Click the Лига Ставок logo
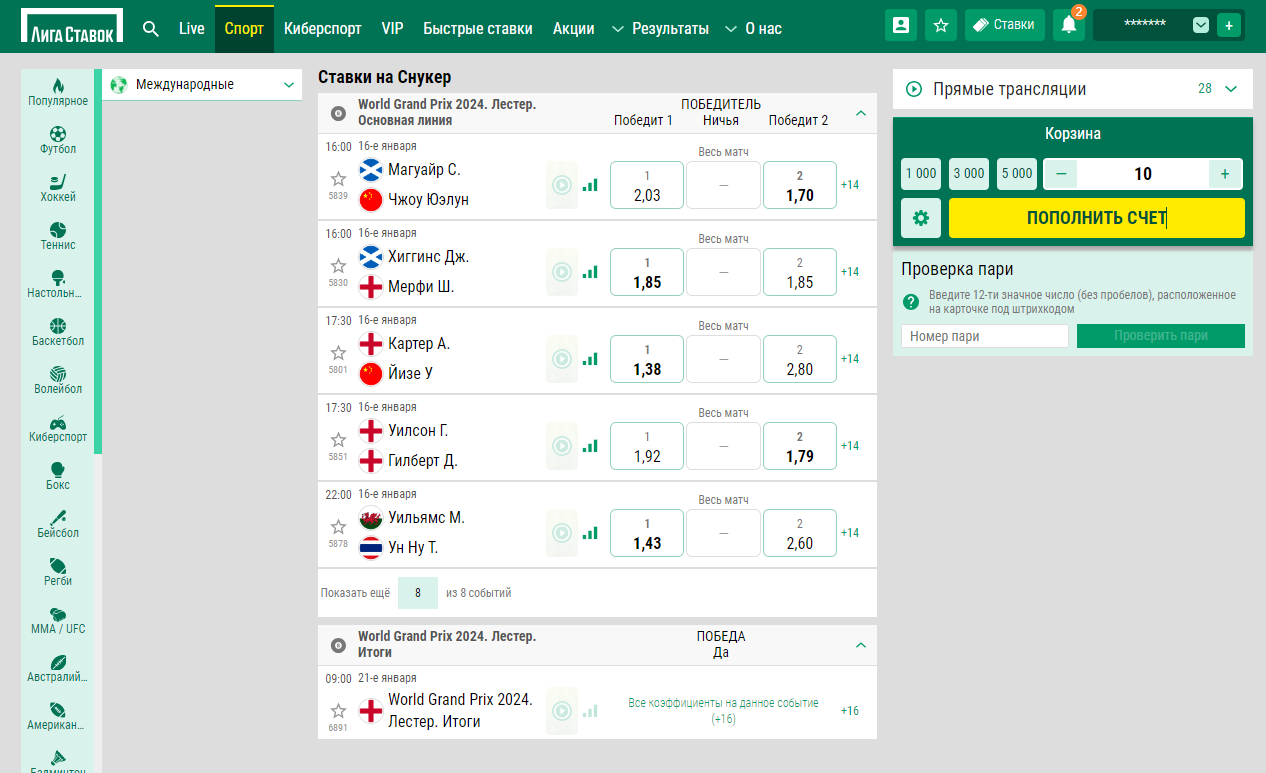 72,26
